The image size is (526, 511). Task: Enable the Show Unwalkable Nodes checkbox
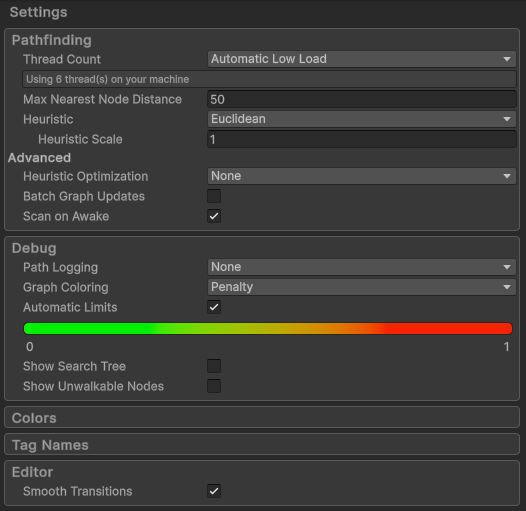click(214, 386)
